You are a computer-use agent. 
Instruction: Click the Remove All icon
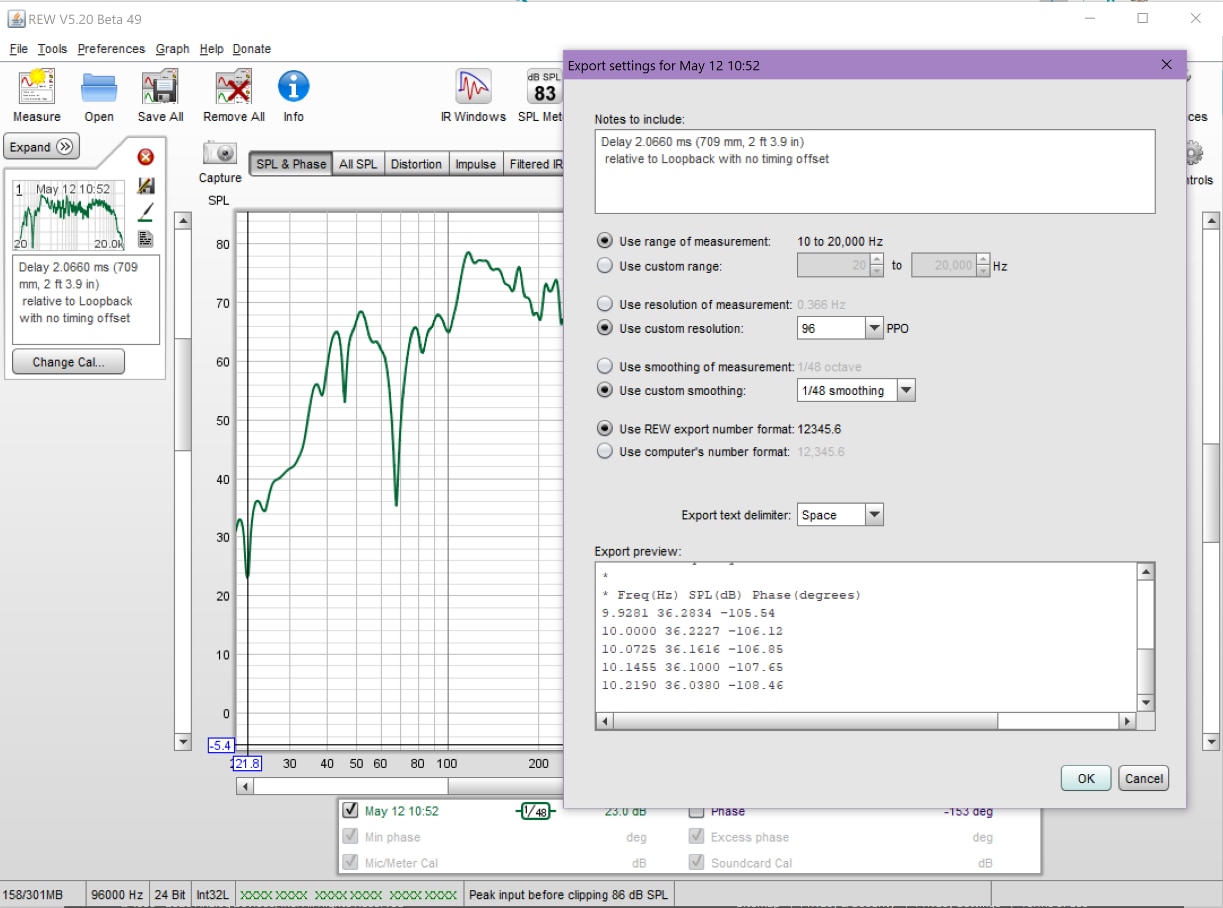[x=233, y=88]
